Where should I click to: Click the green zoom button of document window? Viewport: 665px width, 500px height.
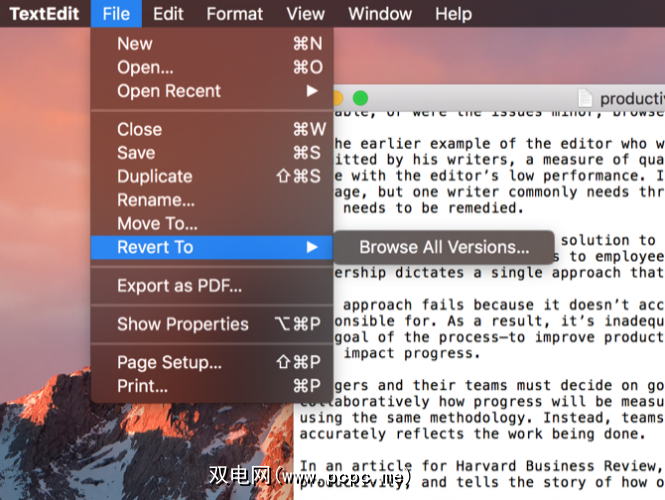tap(360, 98)
